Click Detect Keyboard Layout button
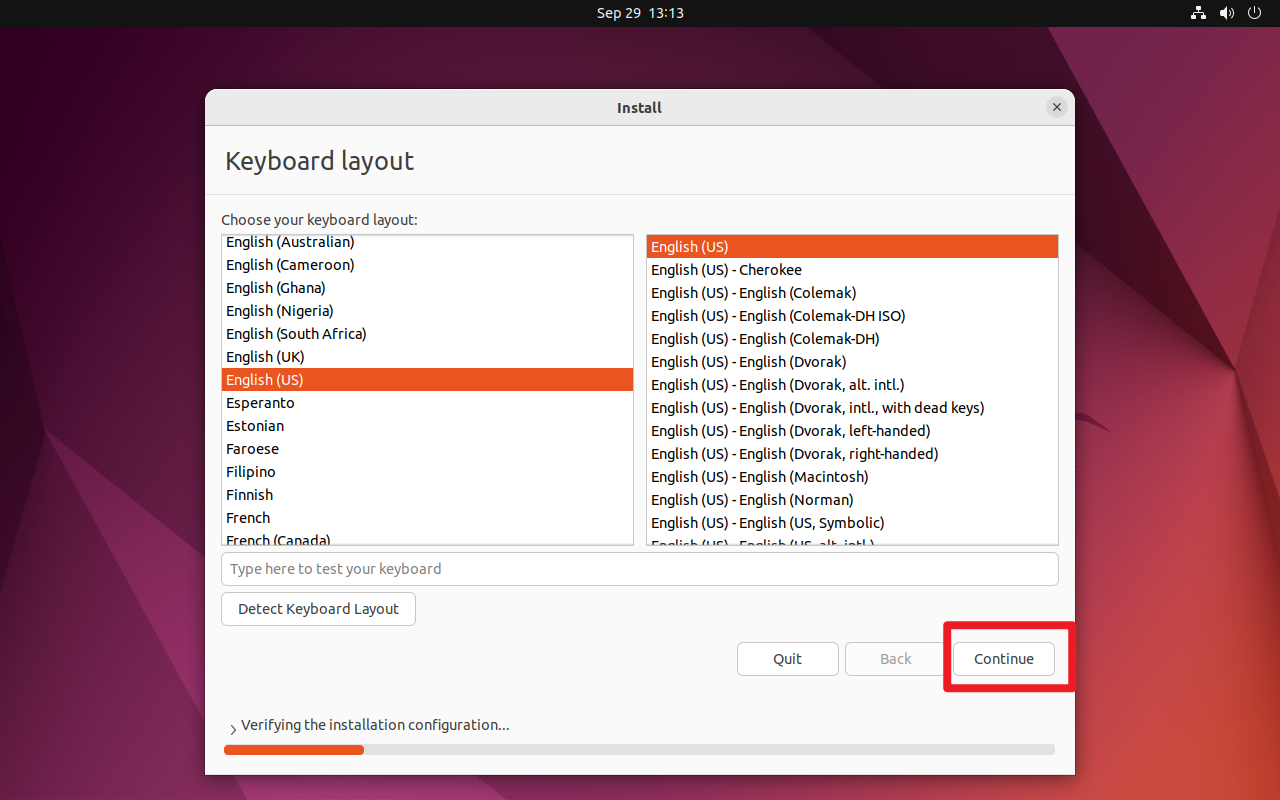 click(x=318, y=609)
